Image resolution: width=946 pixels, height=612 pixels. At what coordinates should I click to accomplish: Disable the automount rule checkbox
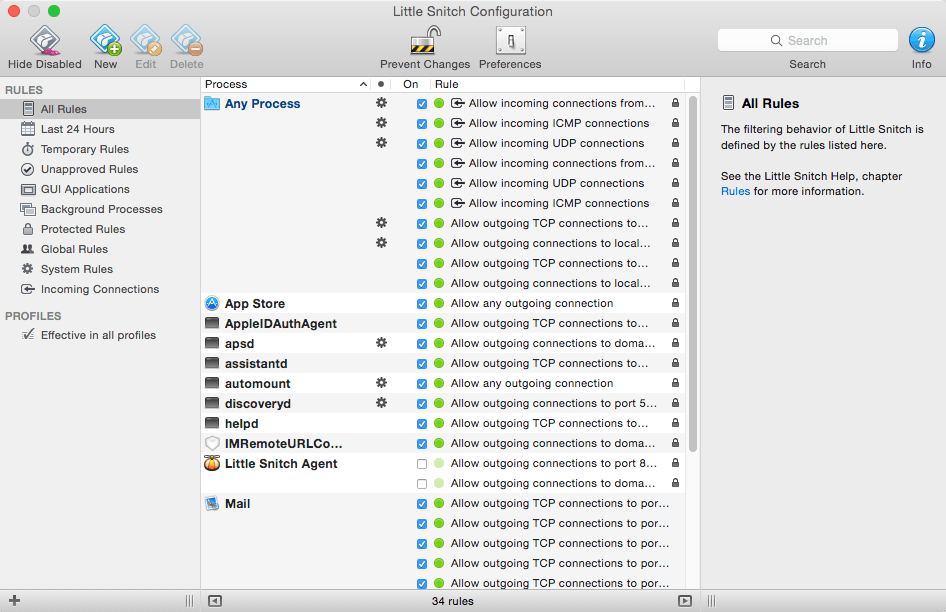coord(422,383)
